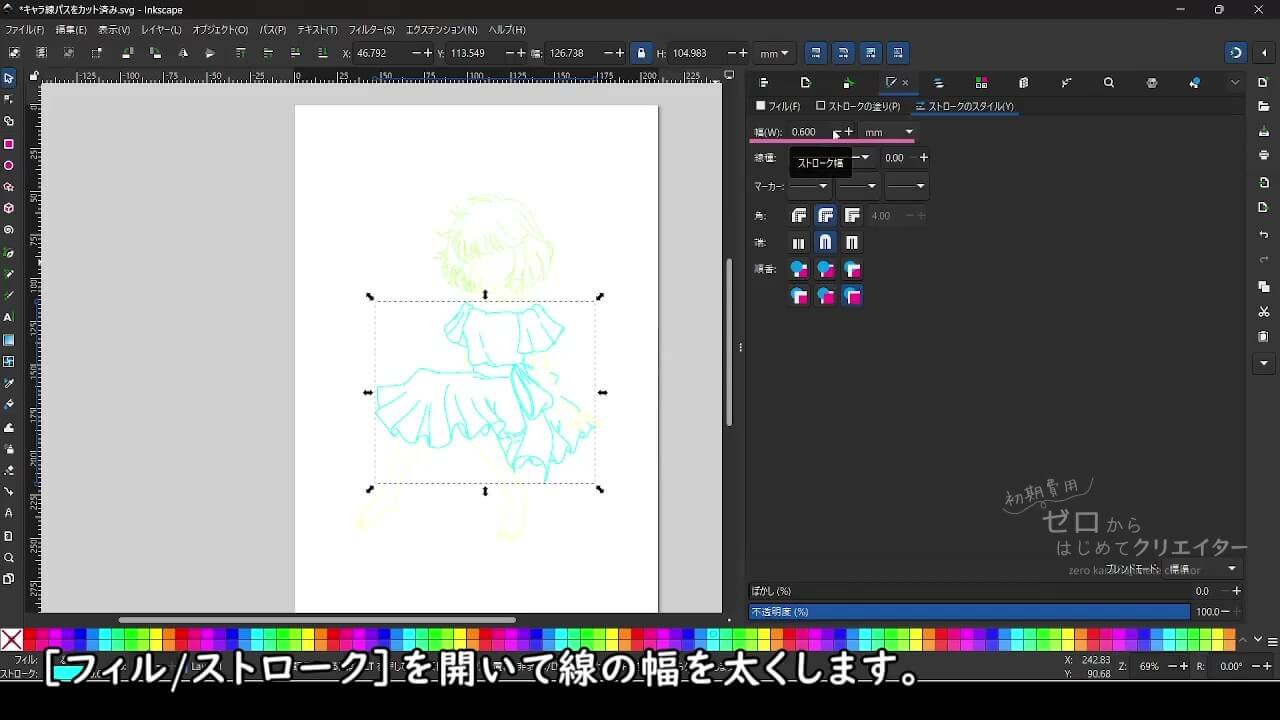
Task: Select the round join corner style
Action: click(x=825, y=216)
